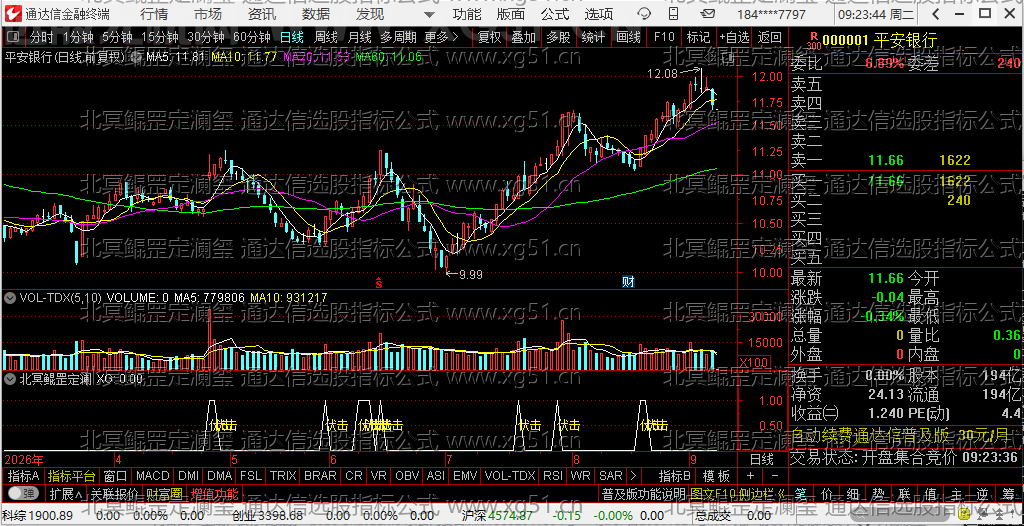The width and height of the screenshot is (1024, 526).
Task: Open the 多周期 multi-period view
Action: pos(398,37)
